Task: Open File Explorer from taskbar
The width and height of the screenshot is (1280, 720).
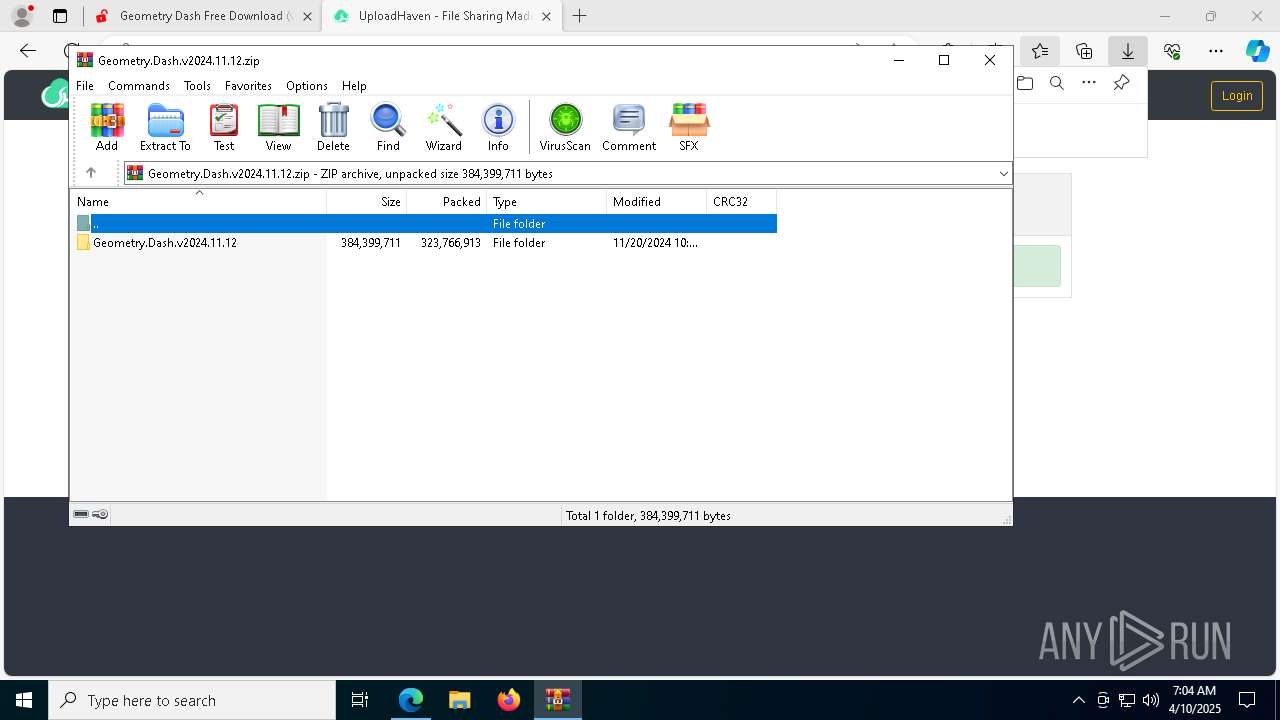Action: click(x=460, y=700)
